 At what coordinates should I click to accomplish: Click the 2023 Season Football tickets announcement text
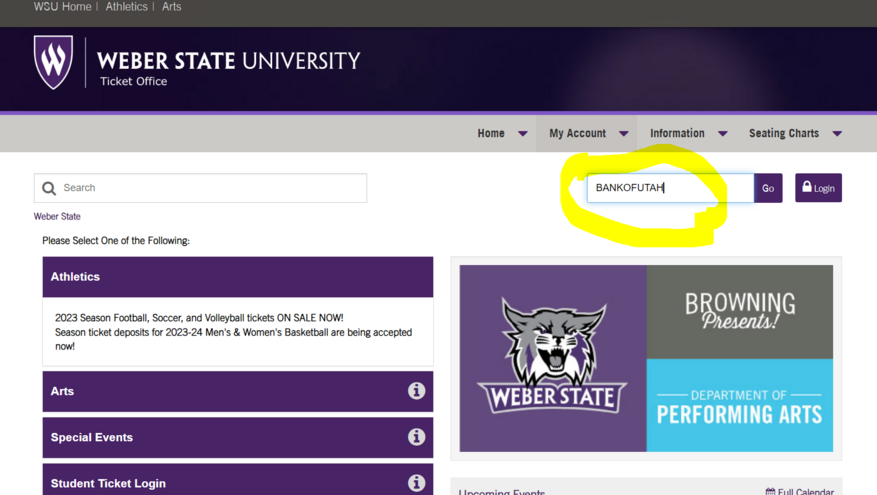pyautogui.click(x=233, y=332)
